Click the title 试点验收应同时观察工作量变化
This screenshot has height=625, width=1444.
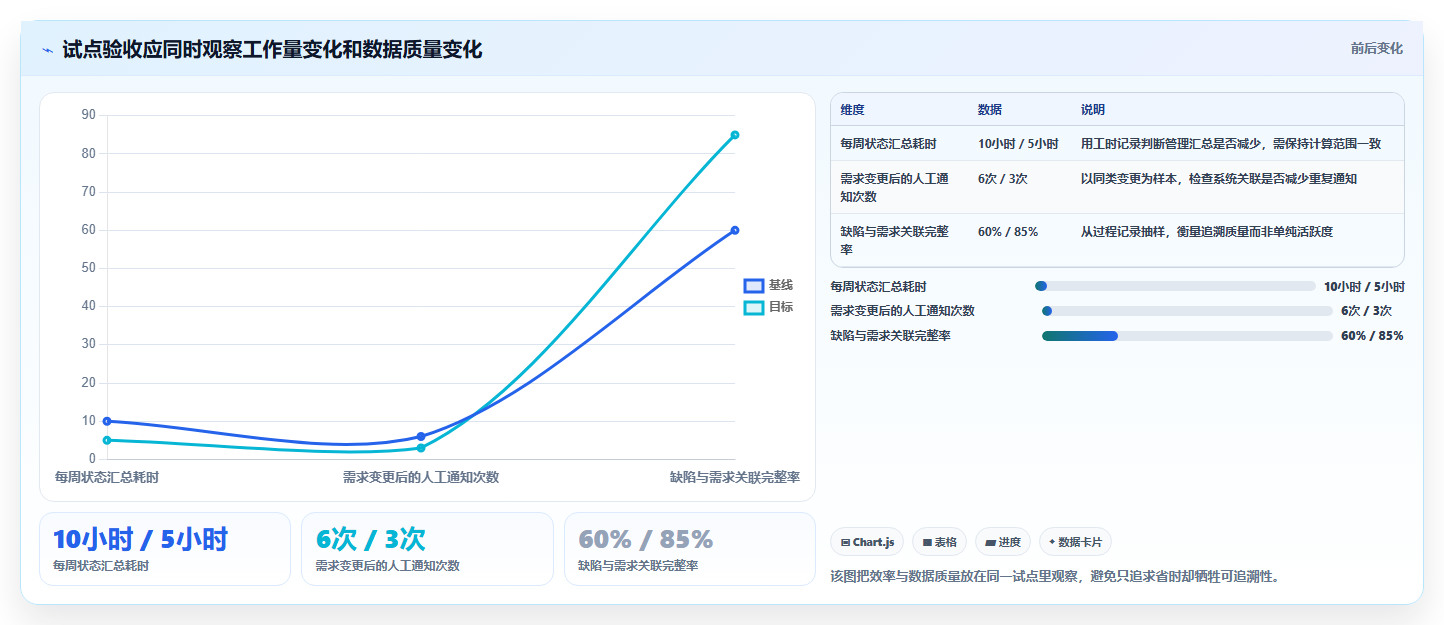tap(272, 49)
